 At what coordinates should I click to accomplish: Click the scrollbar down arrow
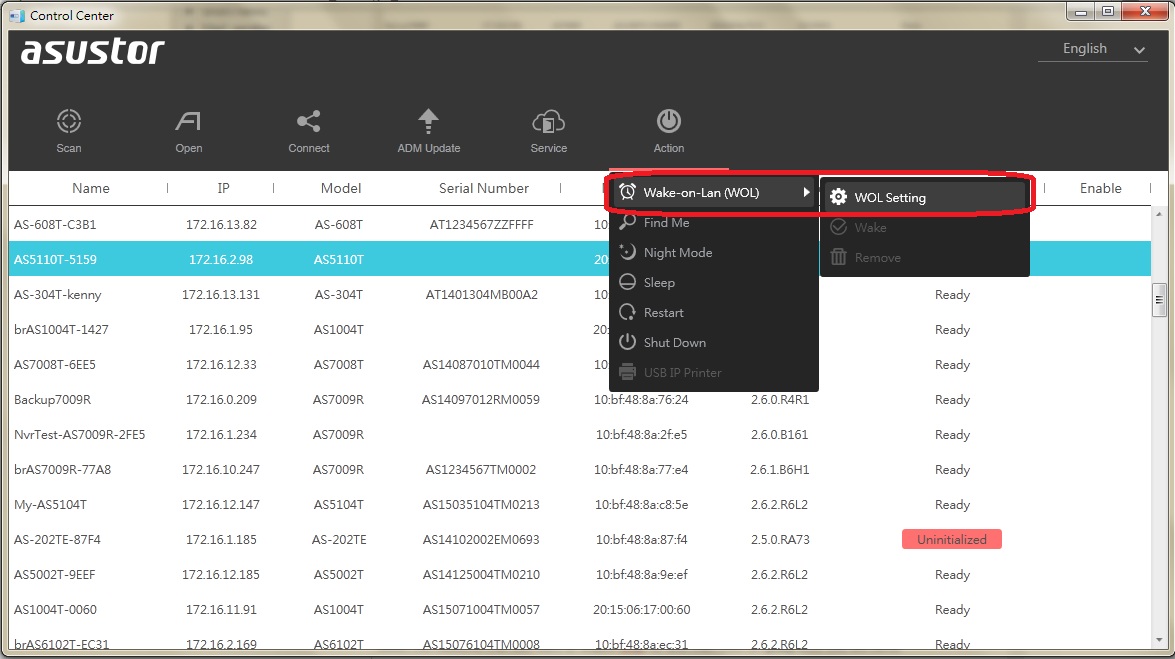click(x=1159, y=640)
